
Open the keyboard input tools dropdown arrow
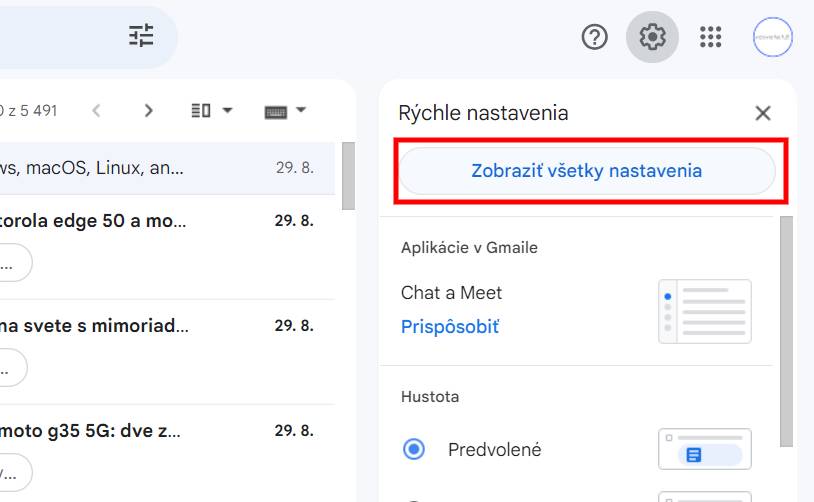(x=301, y=110)
